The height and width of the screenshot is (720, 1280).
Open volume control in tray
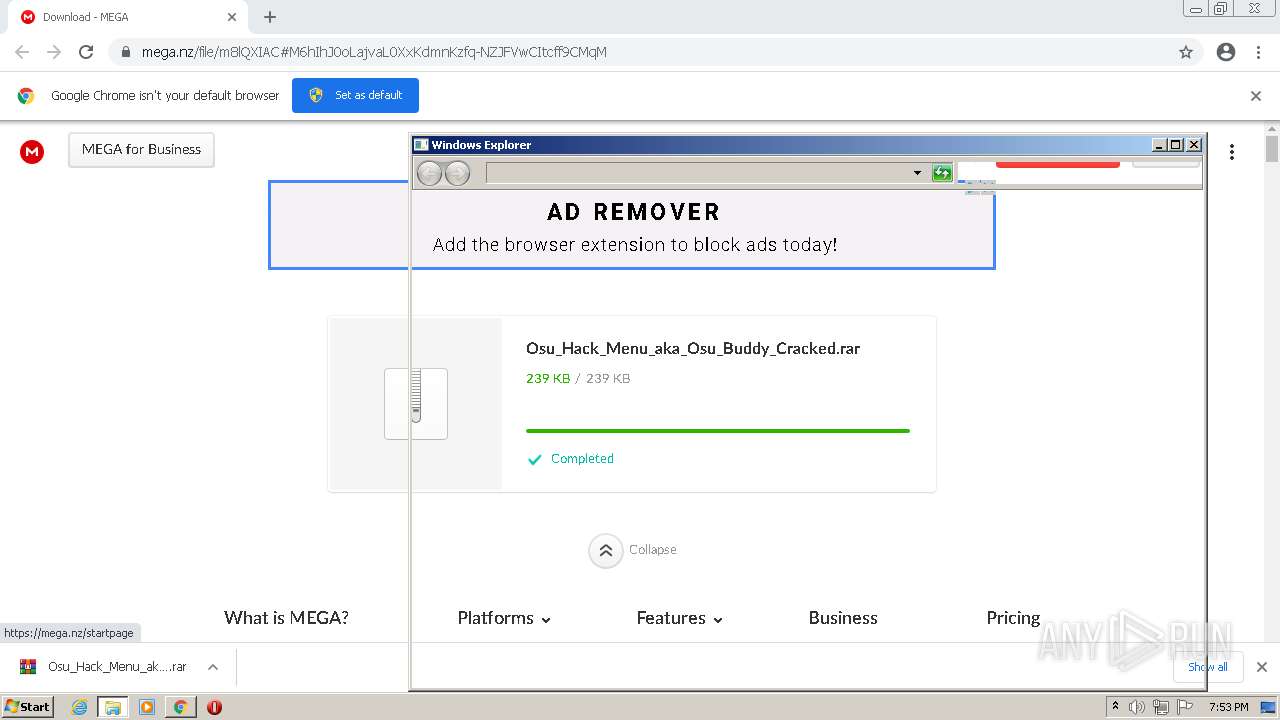pyautogui.click(x=1137, y=707)
